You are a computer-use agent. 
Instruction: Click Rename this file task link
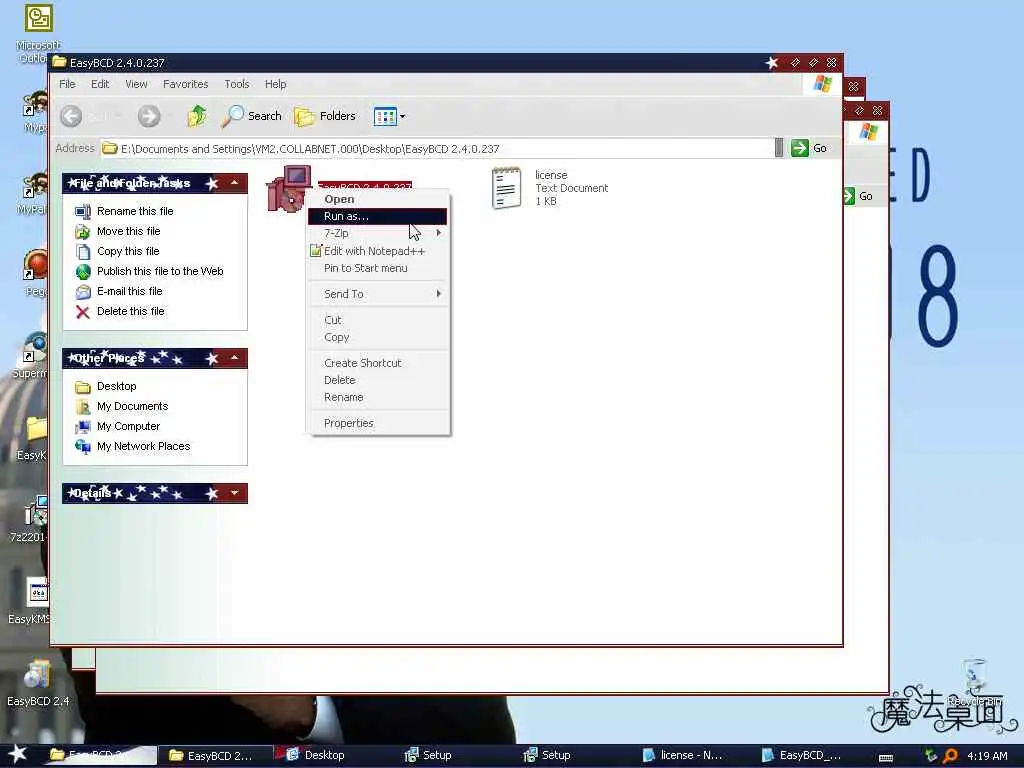tap(135, 211)
